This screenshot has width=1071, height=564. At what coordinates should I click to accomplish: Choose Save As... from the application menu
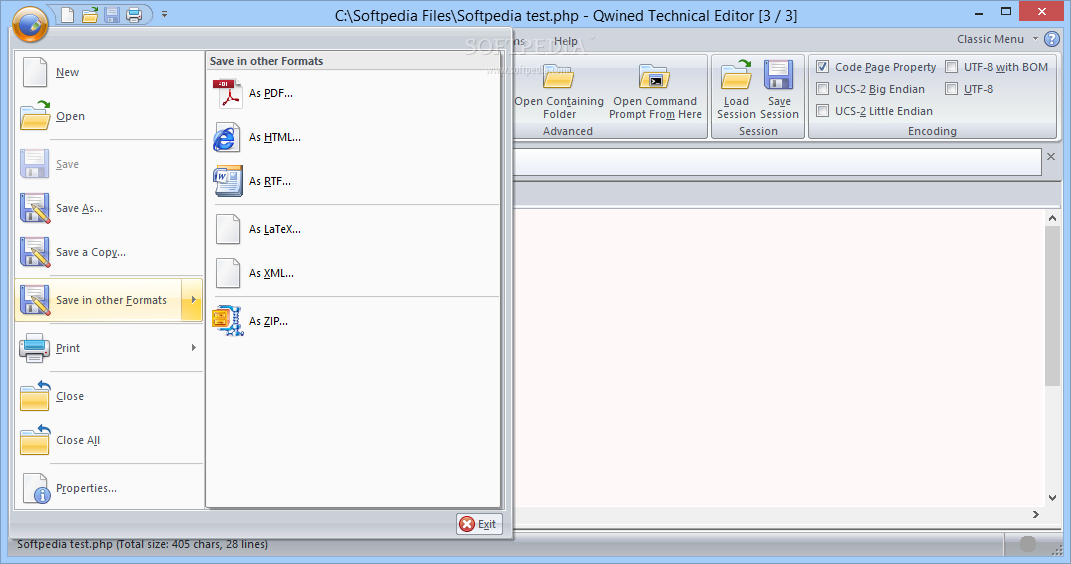(x=109, y=208)
